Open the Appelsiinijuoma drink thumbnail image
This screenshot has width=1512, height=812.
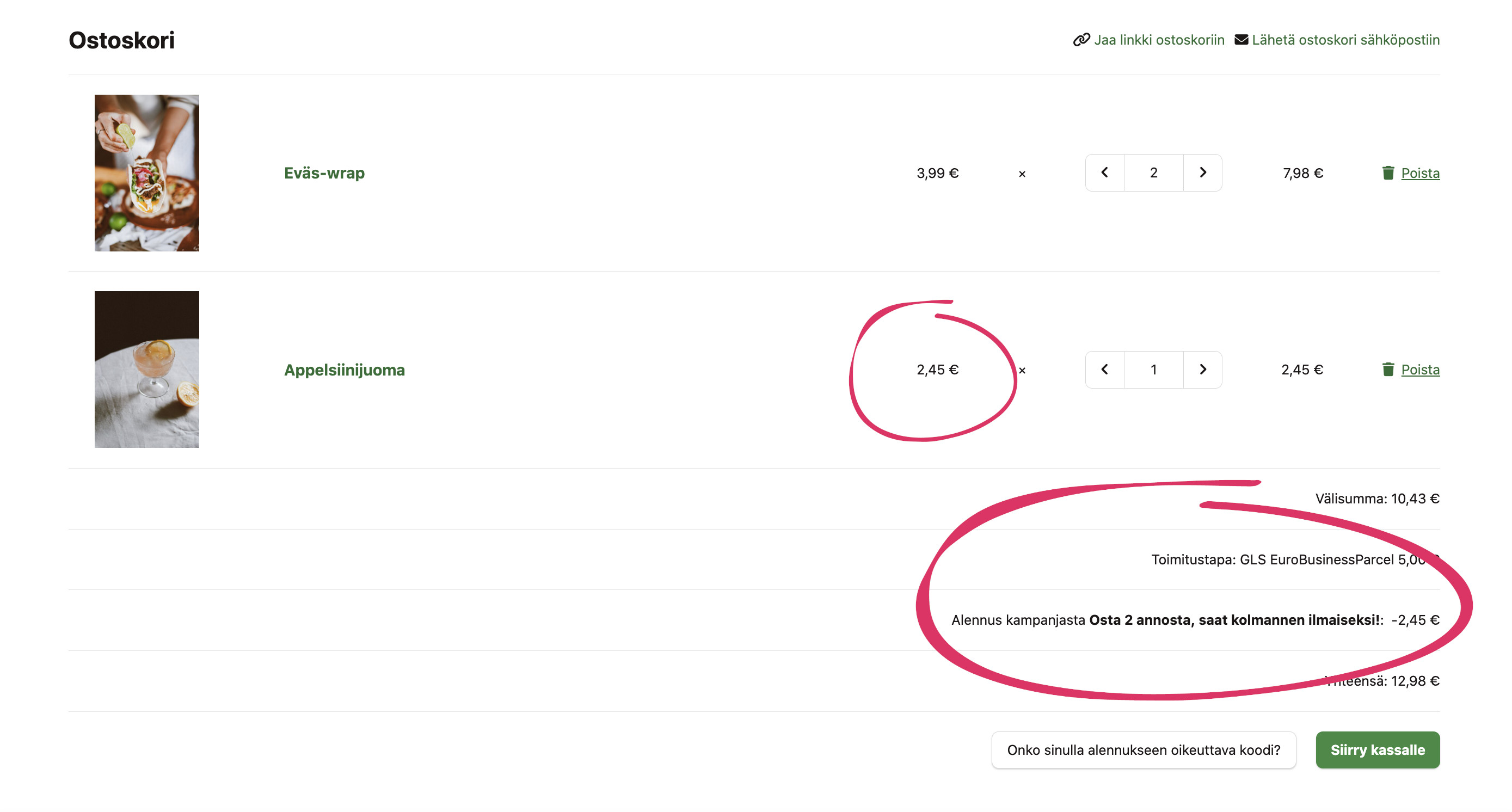[147, 370]
